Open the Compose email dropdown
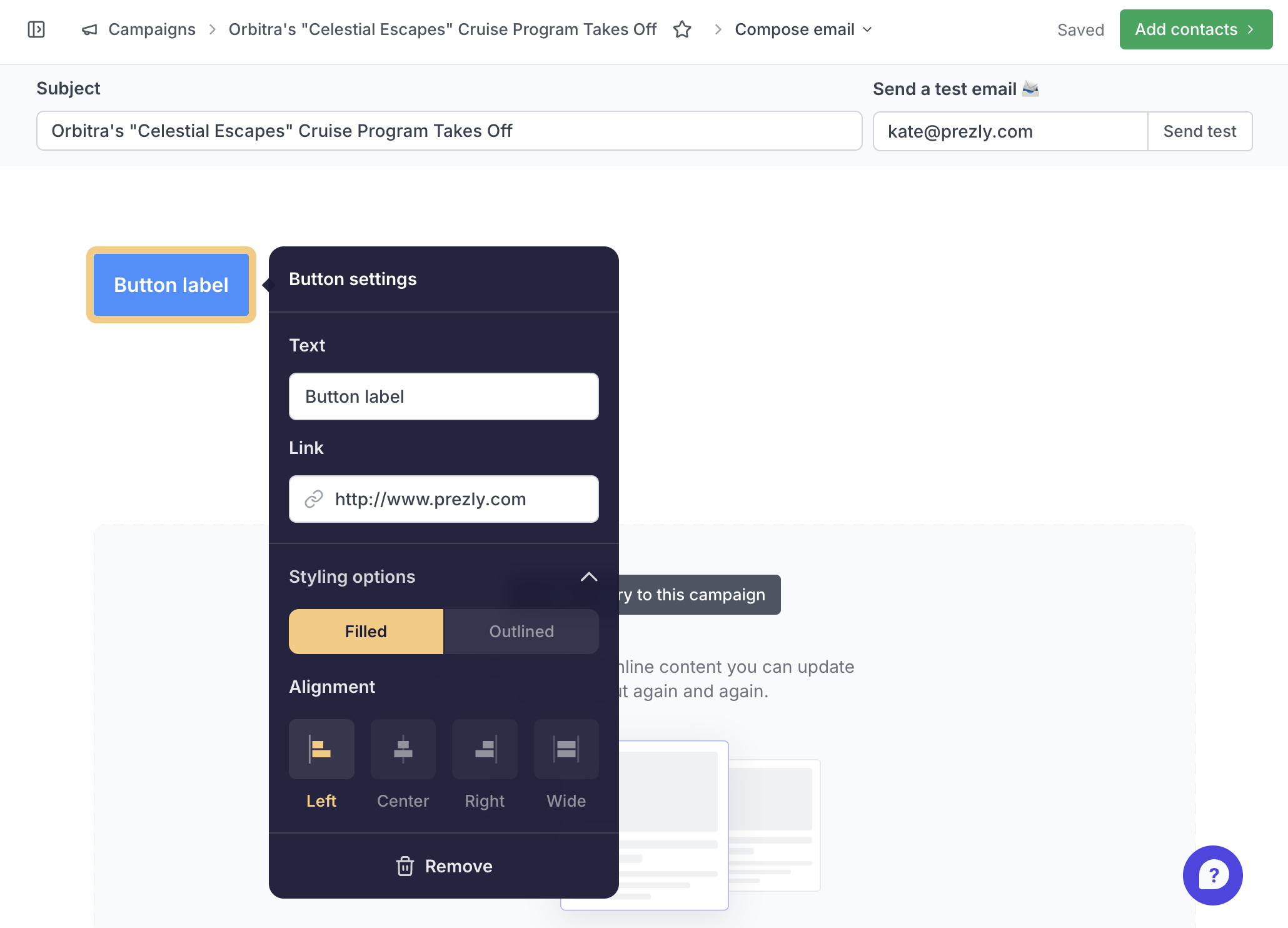 803,29
